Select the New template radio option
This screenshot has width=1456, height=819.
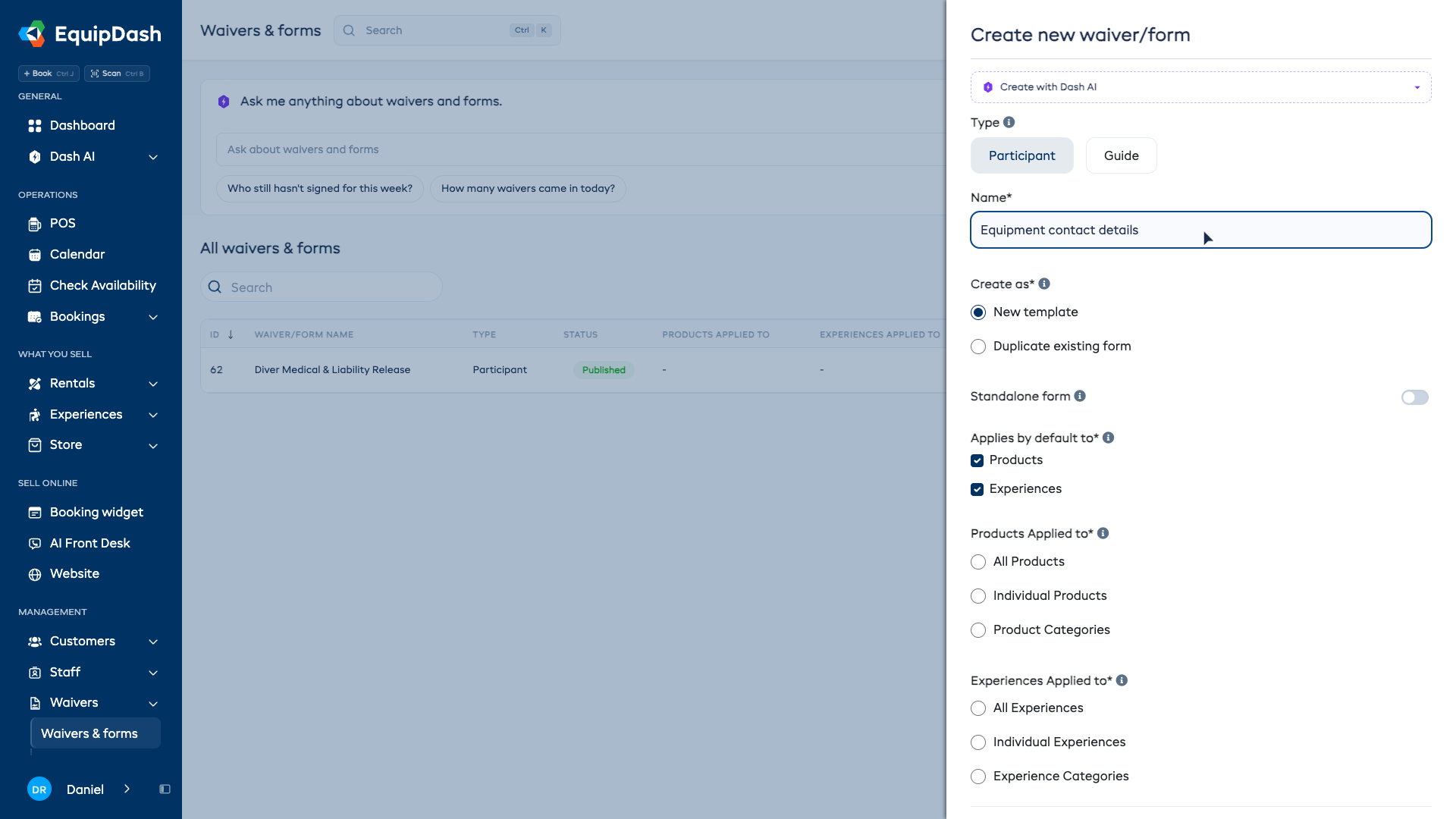point(978,312)
